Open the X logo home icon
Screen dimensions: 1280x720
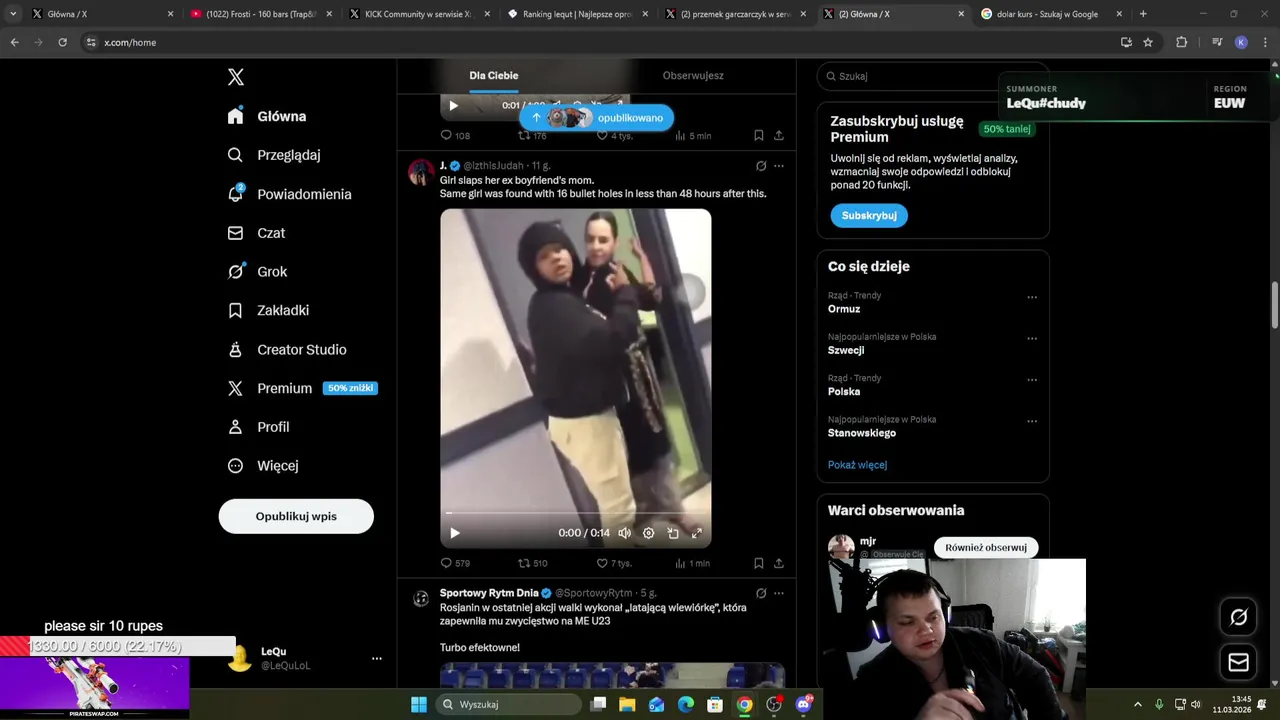pos(236,77)
